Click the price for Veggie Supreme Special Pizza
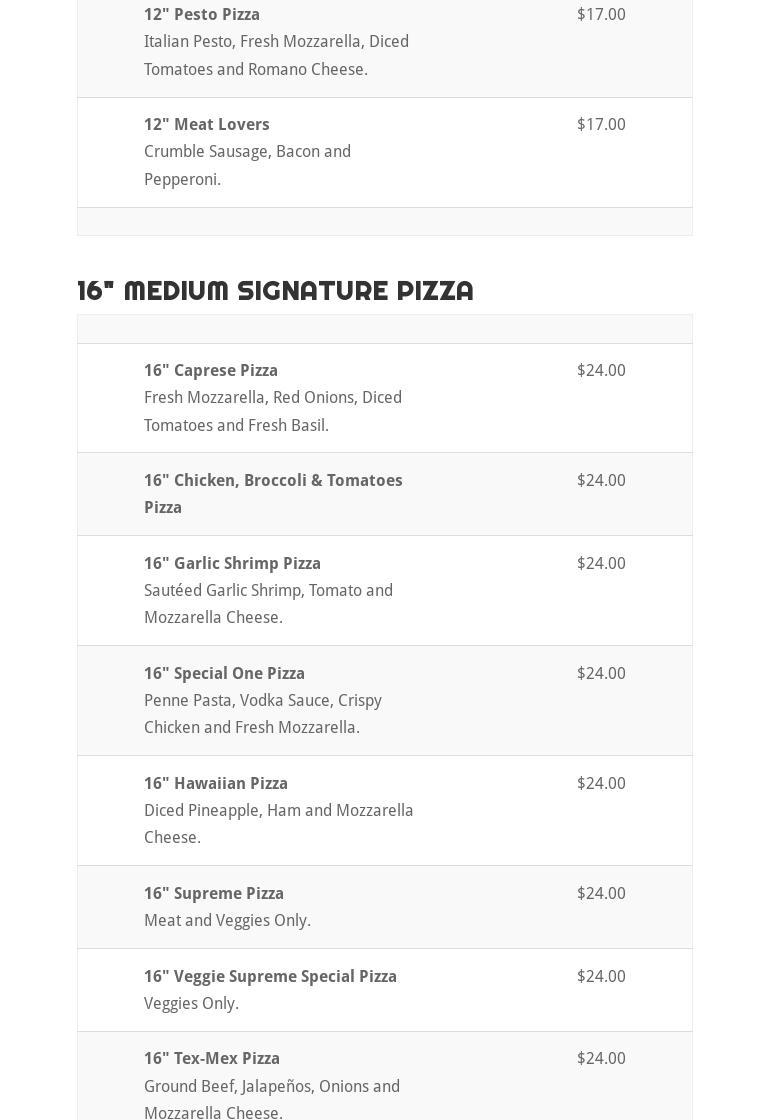770x1120 pixels. [601, 977]
